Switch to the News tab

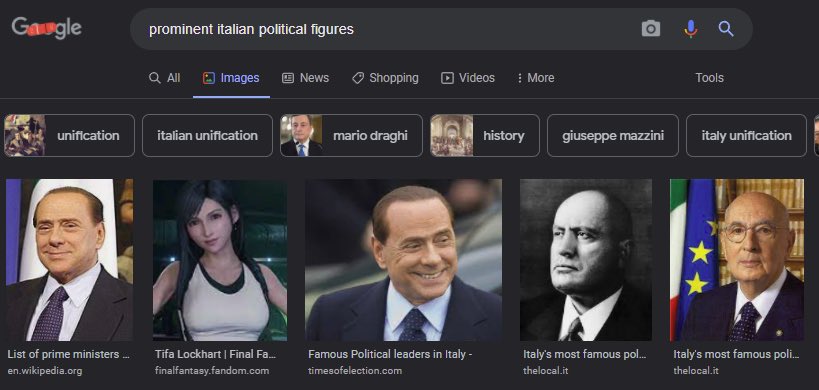pyautogui.click(x=306, y=78)
